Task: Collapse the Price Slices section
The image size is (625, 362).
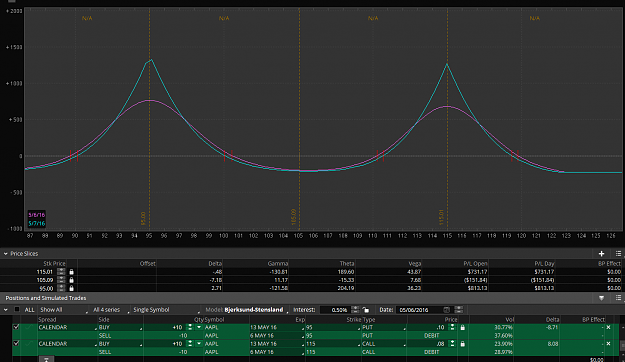Action: [x=6, y=254]
